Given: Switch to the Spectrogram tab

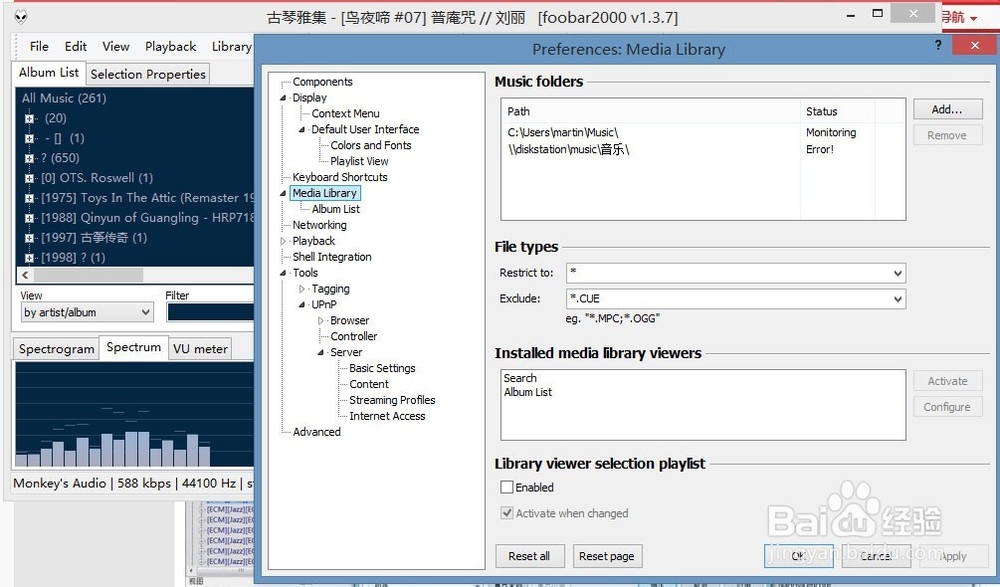Looking at the screenshot, I should point(56,349).
